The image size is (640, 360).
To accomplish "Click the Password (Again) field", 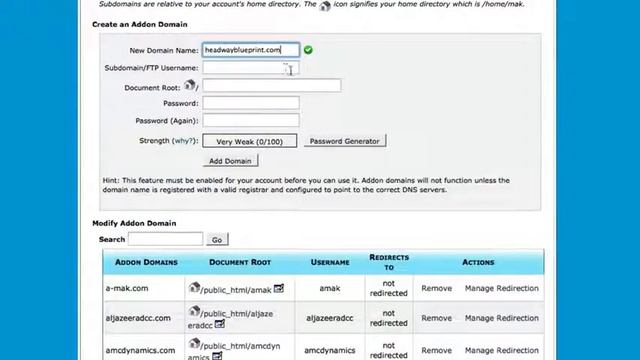I will click(251, 120).
